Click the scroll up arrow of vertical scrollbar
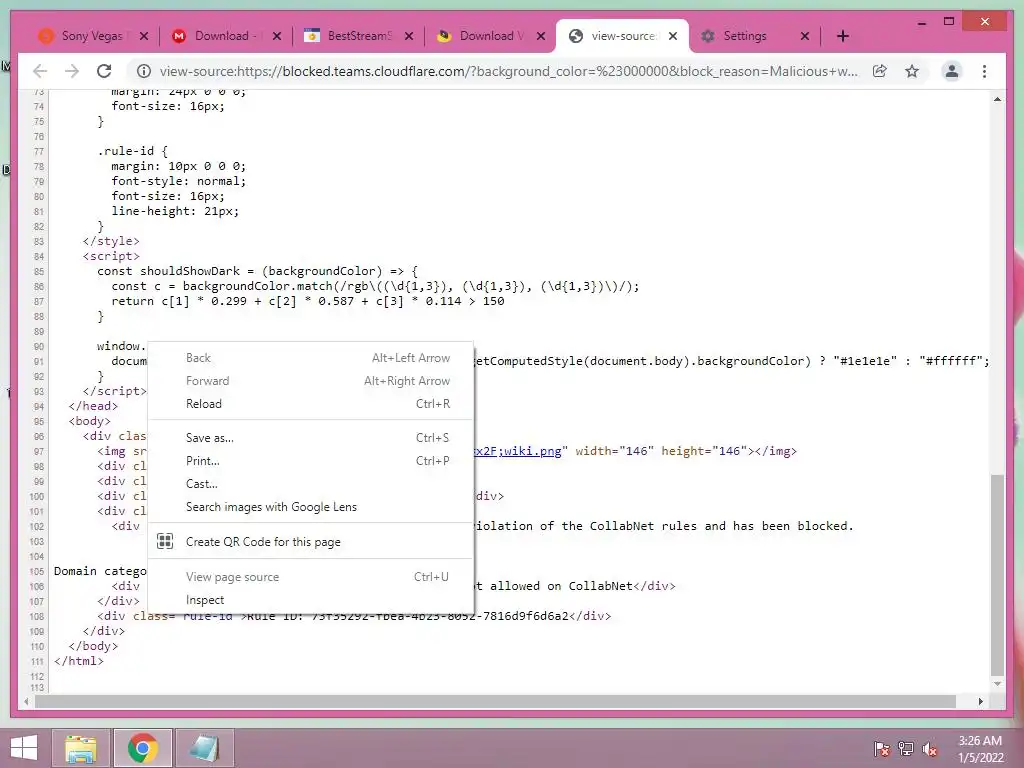This screenshot has width=1024, height=768. [997, 99]
